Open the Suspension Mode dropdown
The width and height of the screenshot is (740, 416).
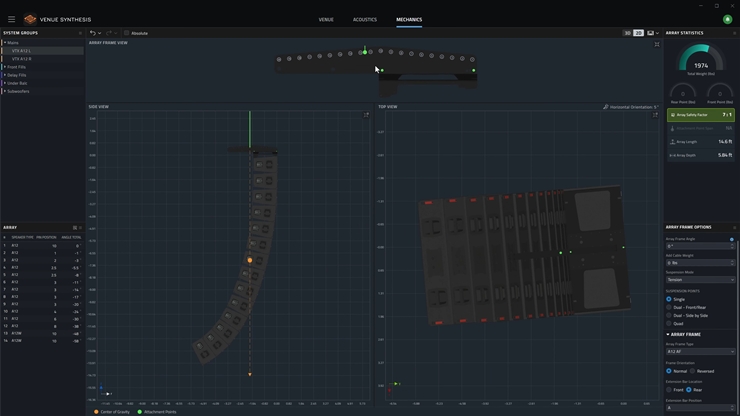[x=700, y=280]
